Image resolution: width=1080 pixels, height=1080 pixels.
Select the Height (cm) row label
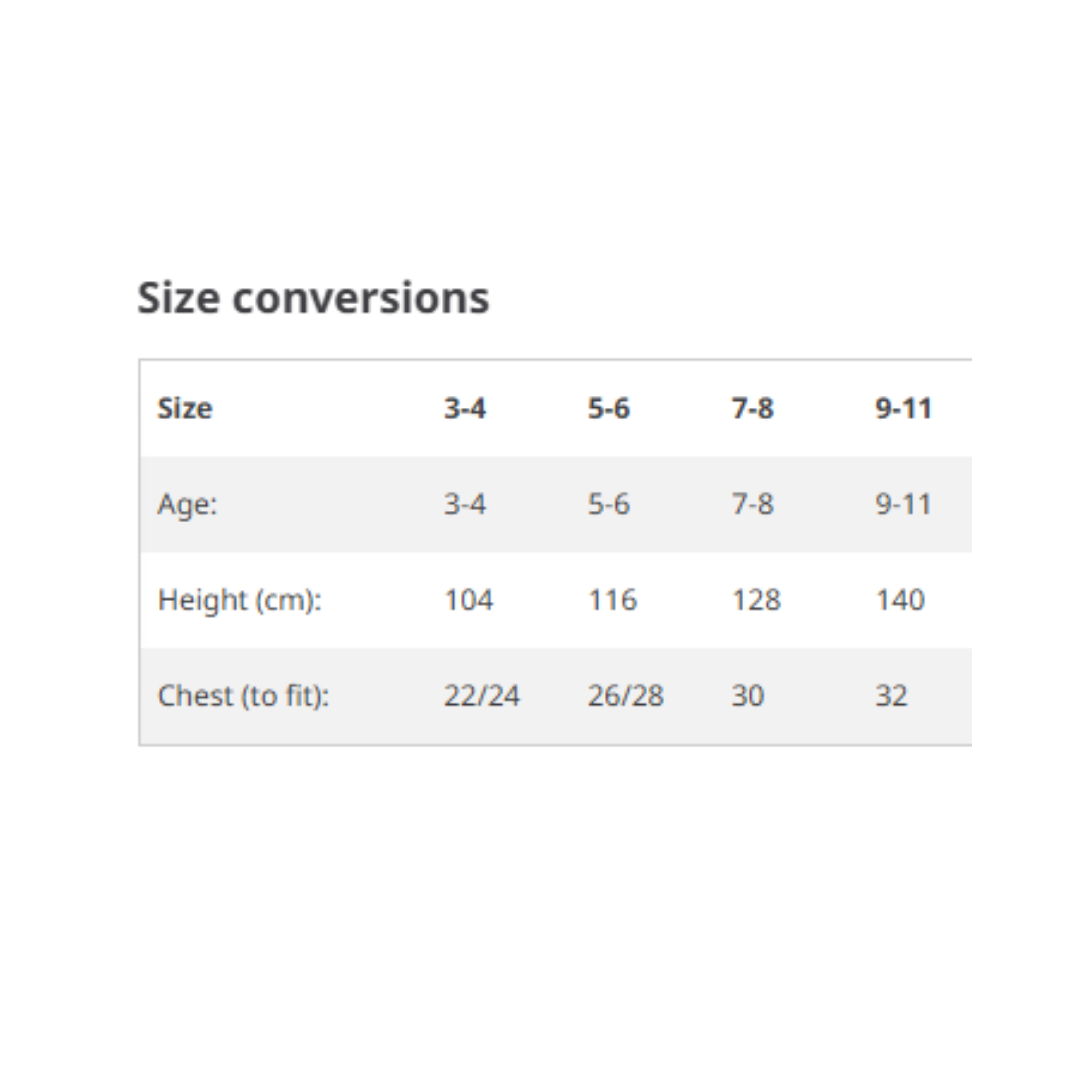240,600
